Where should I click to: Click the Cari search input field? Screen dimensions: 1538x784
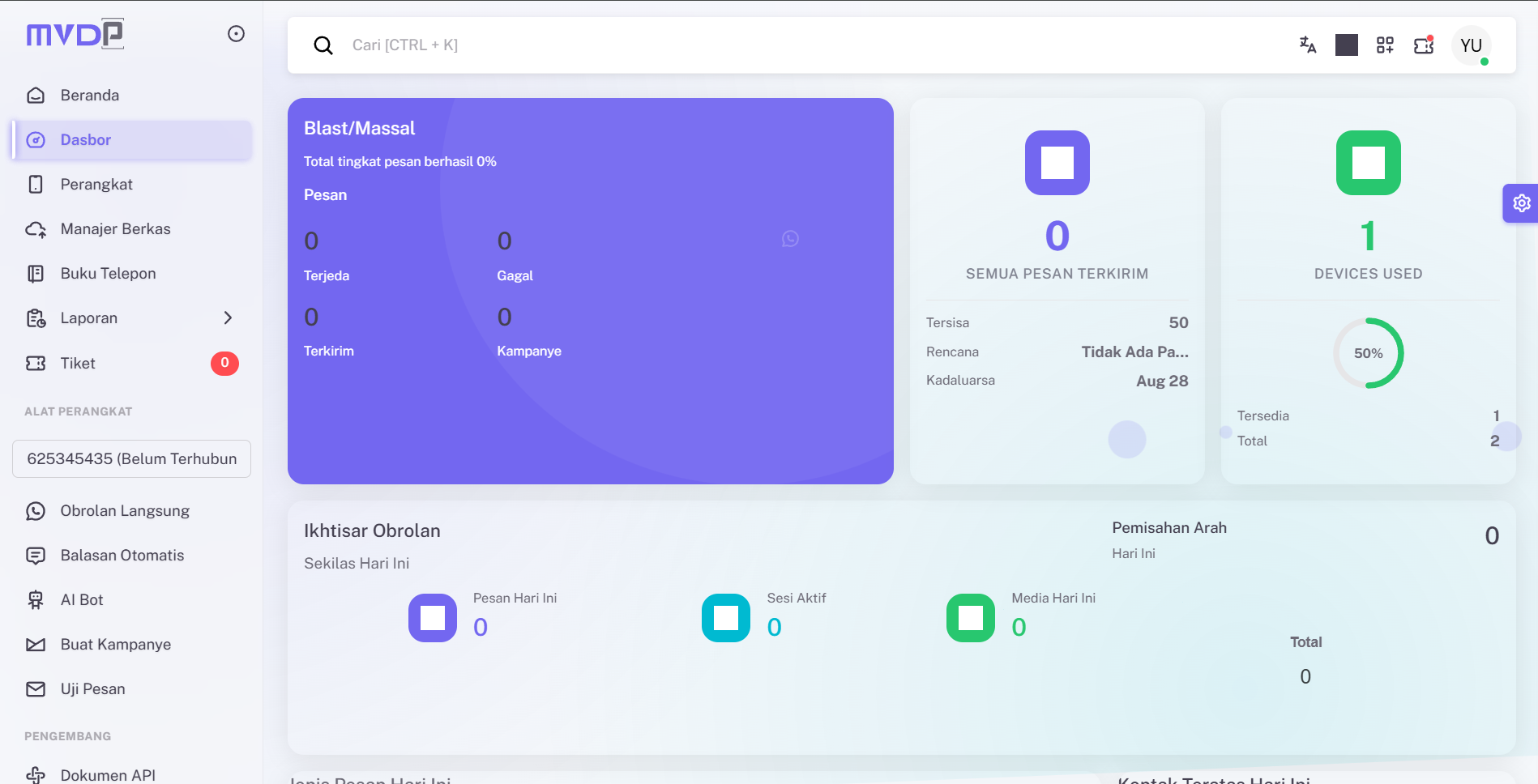567,45
